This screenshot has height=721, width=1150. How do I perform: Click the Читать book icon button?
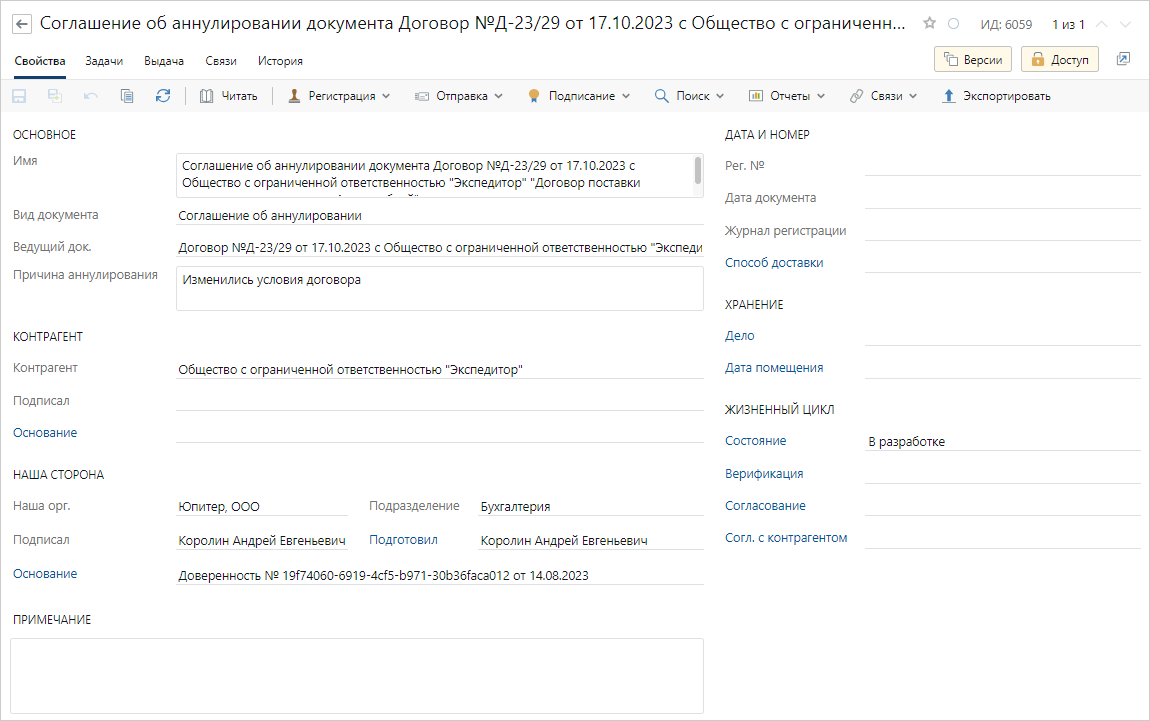pyautogui.click(x=229, y=96)
